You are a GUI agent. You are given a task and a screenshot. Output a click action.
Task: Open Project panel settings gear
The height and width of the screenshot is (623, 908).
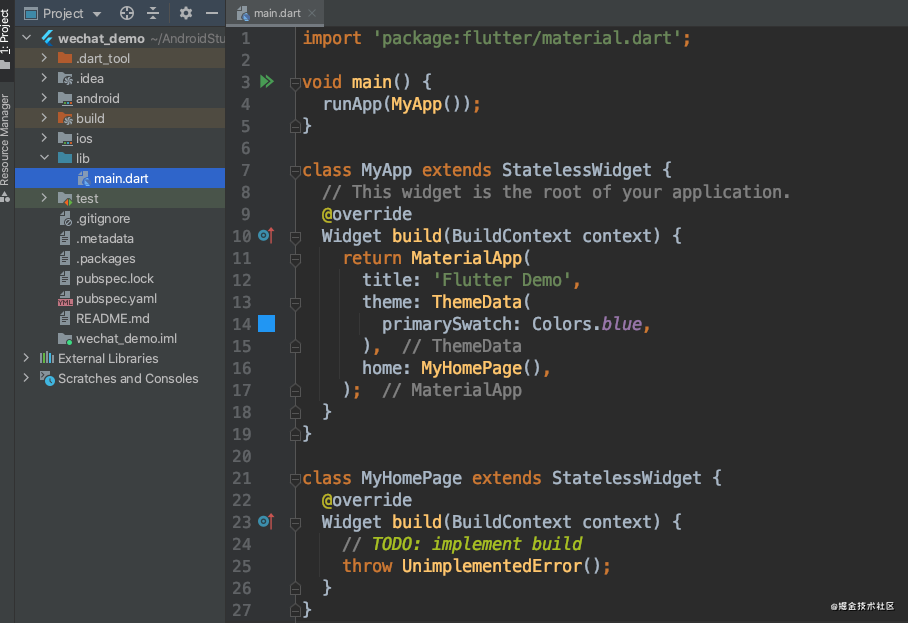click(x=185, y=13)
